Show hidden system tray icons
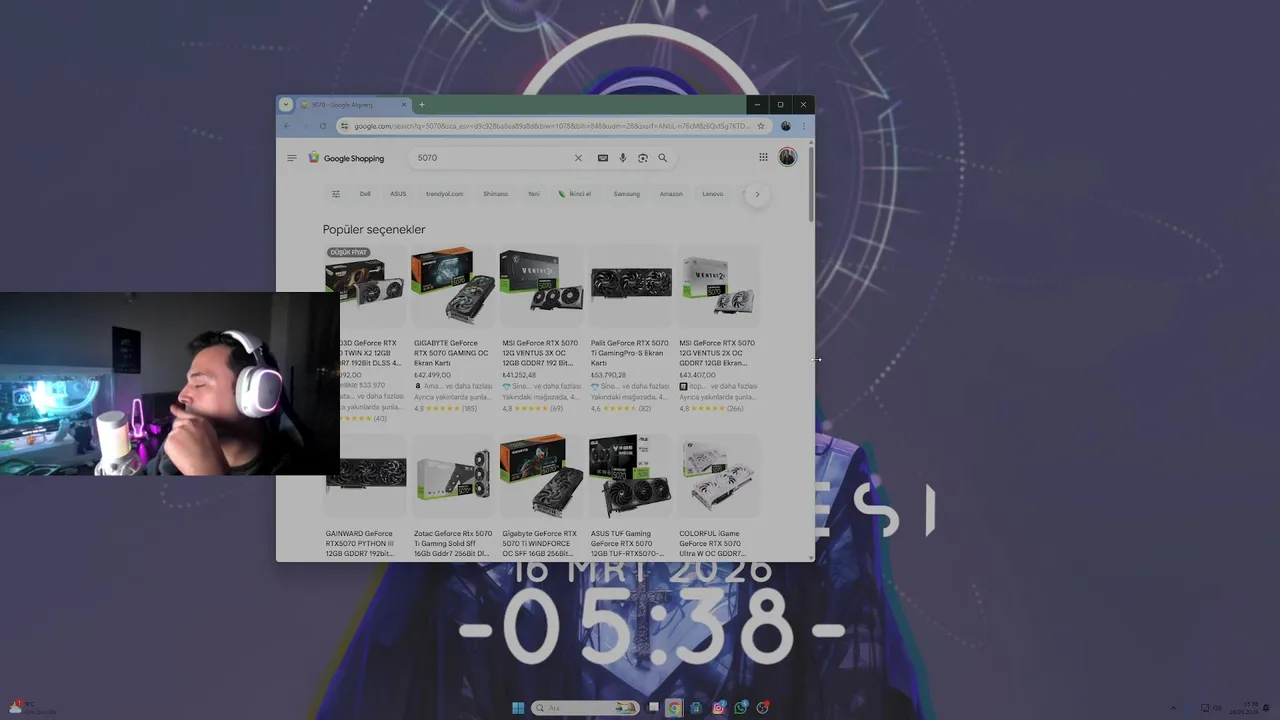The width and height of the screenshot is (1280, 720). 1173,708
